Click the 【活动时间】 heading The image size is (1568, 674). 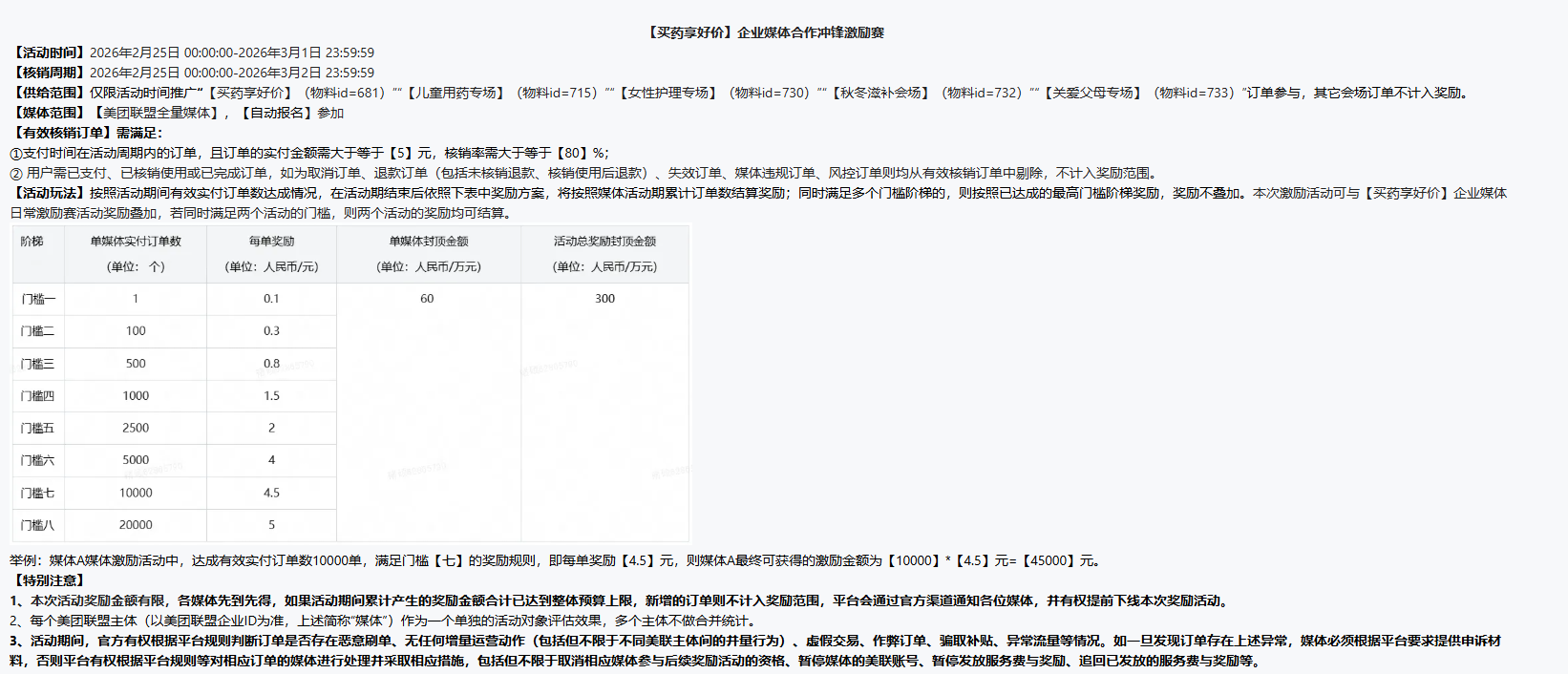49,53
